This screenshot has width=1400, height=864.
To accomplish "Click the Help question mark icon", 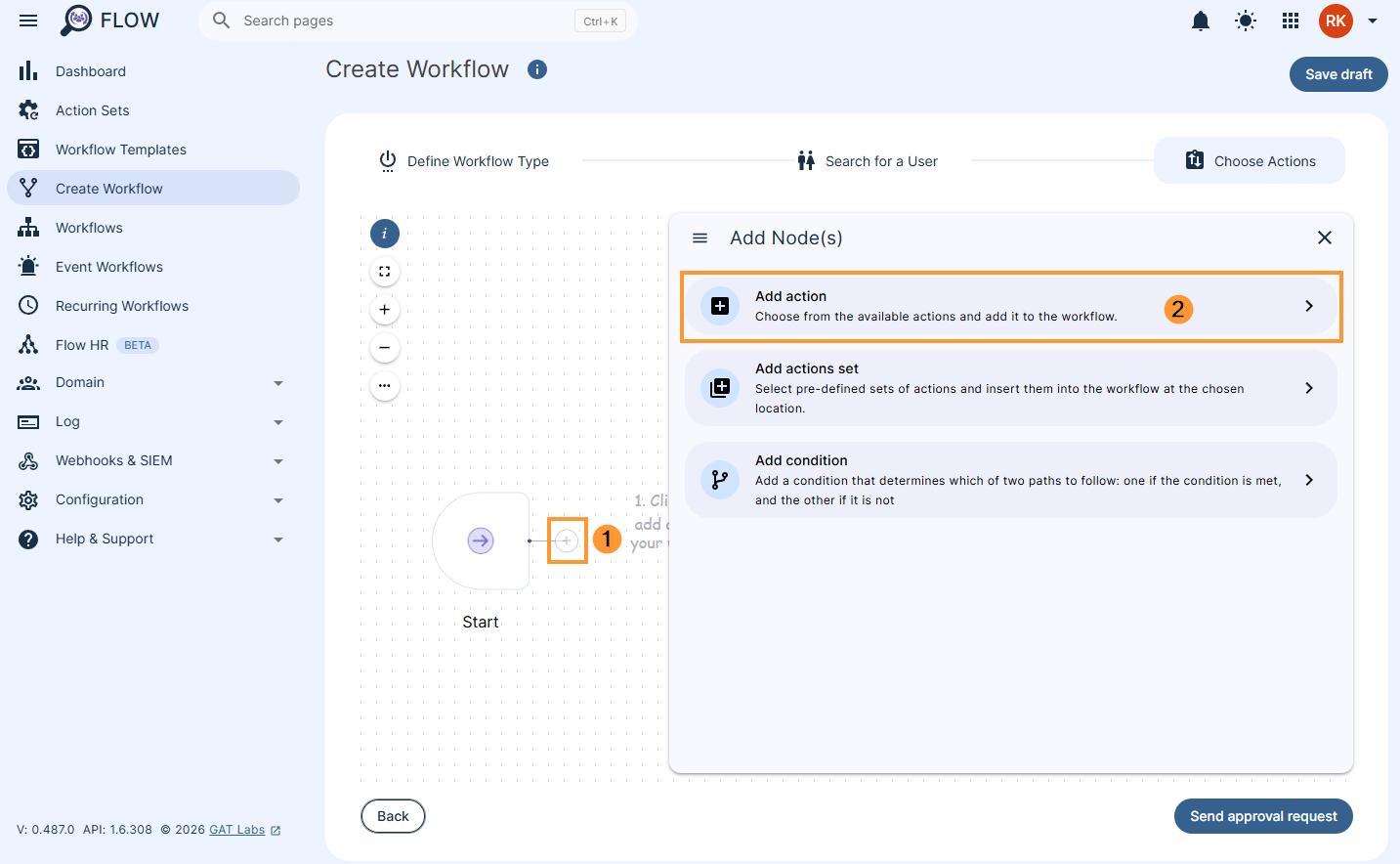I will [28, 540].
